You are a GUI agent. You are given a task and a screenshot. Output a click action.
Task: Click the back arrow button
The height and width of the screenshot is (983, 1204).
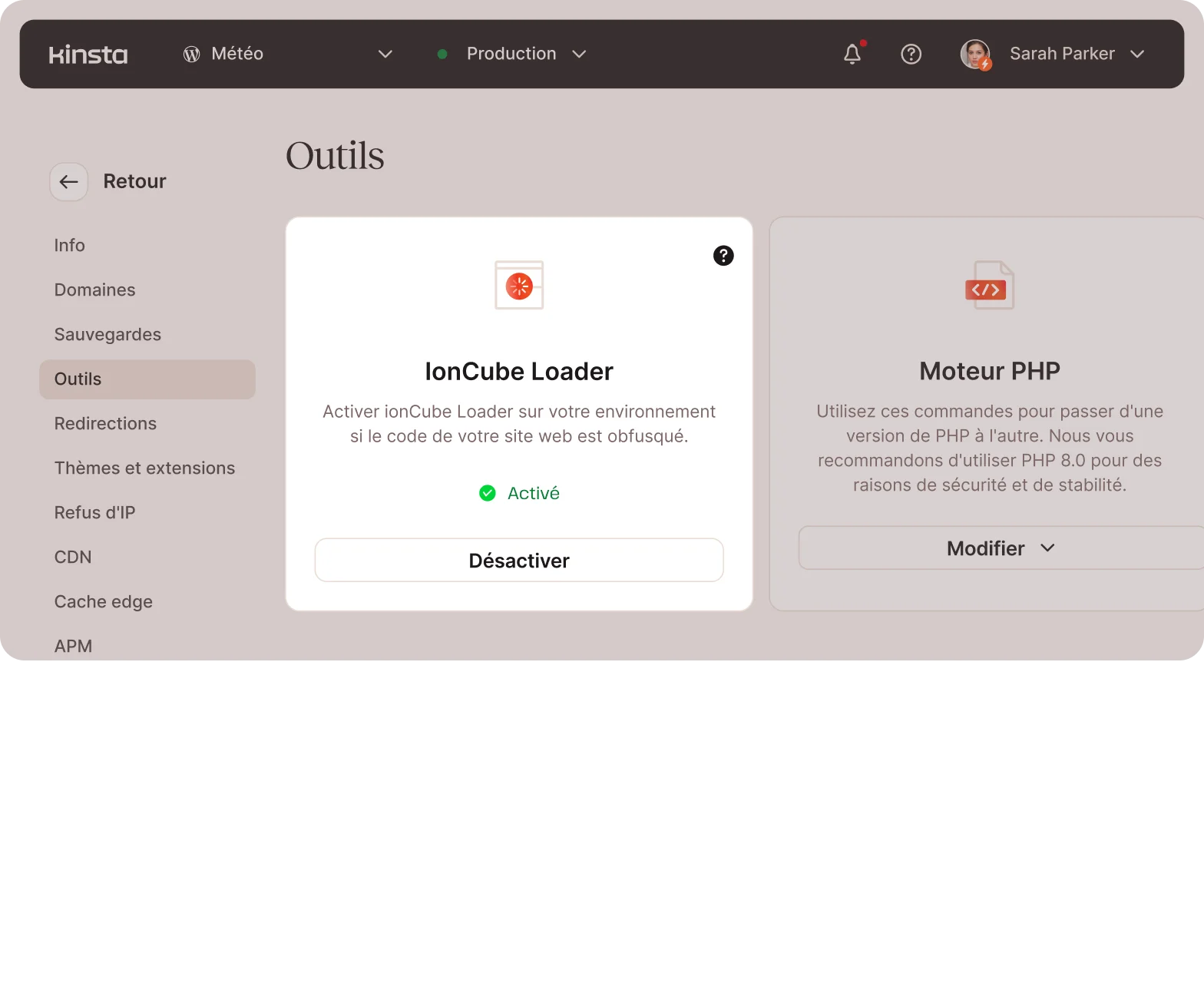click(x=69, y=182)
